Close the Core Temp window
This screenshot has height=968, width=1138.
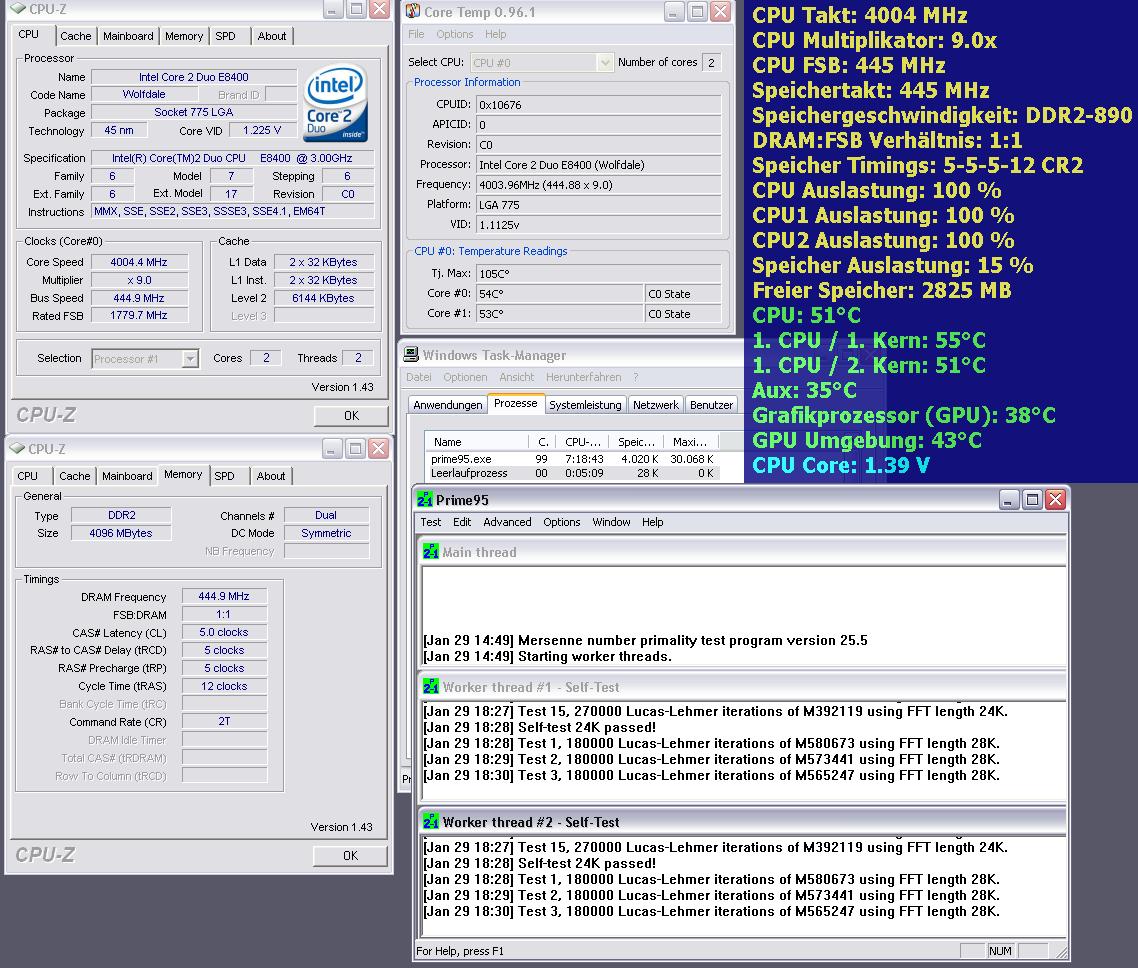point(720,11)
